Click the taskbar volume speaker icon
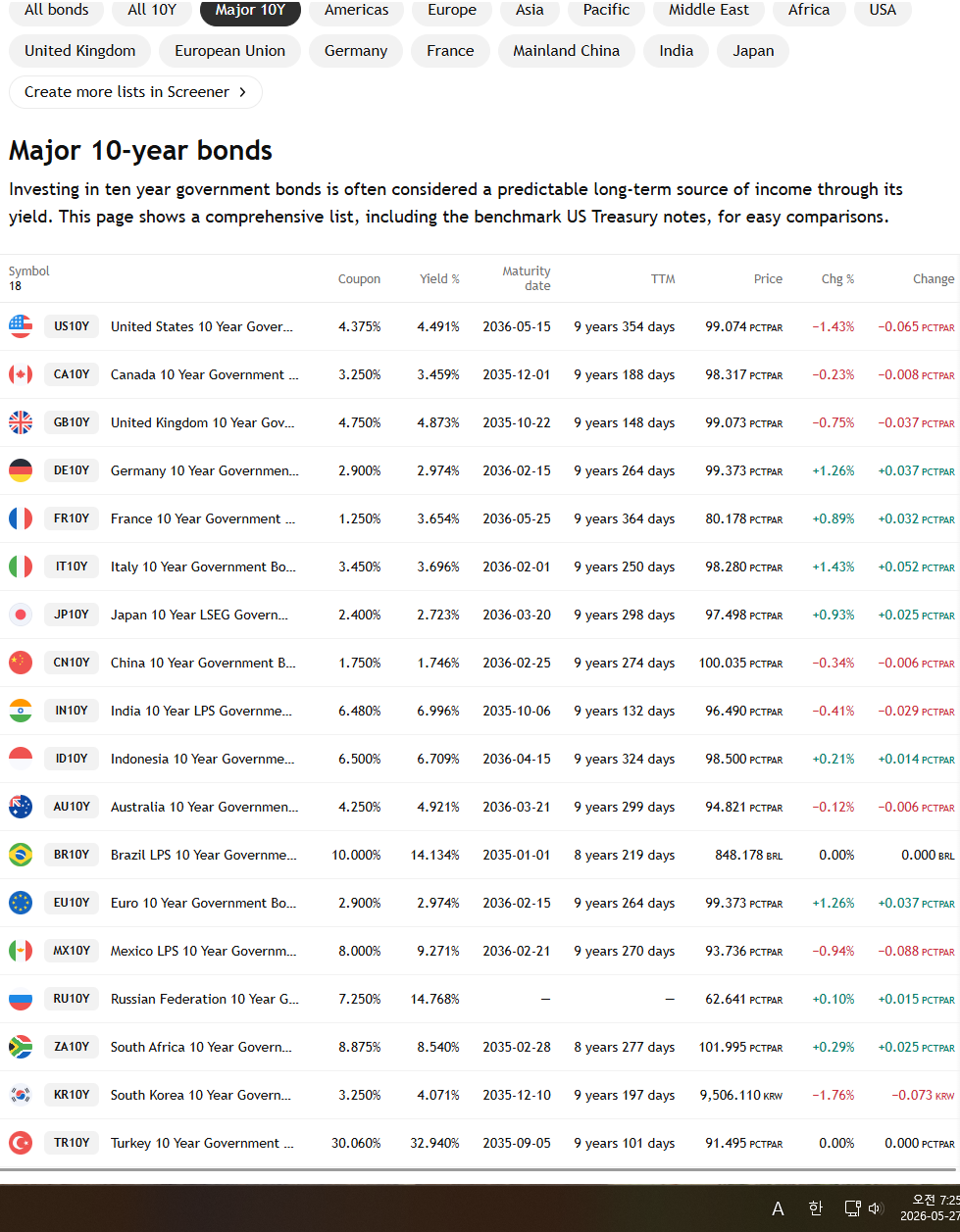 [x=876, y=1208]
